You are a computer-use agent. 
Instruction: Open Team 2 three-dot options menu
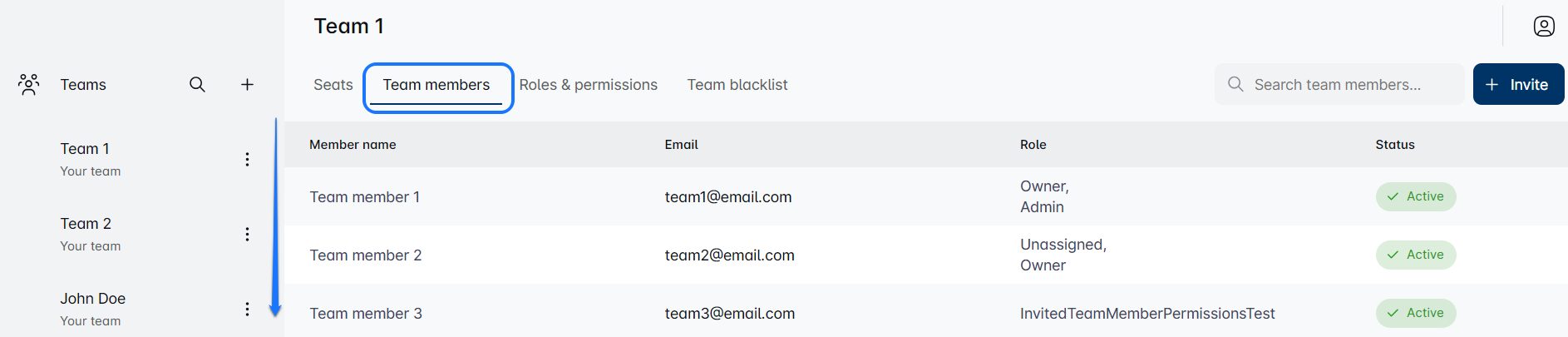(x=247, y=234)
